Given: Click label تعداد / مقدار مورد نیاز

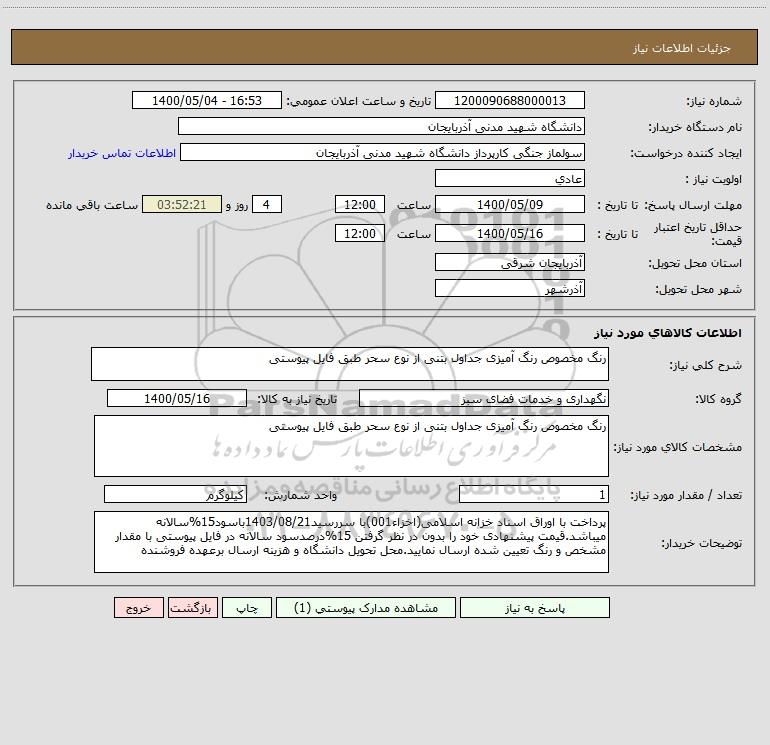Looking at the screenshot, I should coord(686,495).
